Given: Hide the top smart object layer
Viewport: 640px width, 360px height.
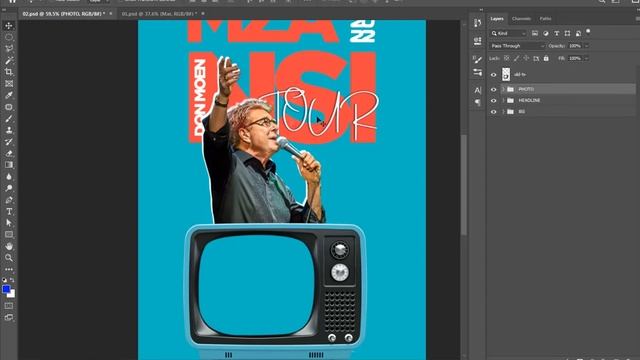Looking at the screenshot, I should tap(493, 75).
